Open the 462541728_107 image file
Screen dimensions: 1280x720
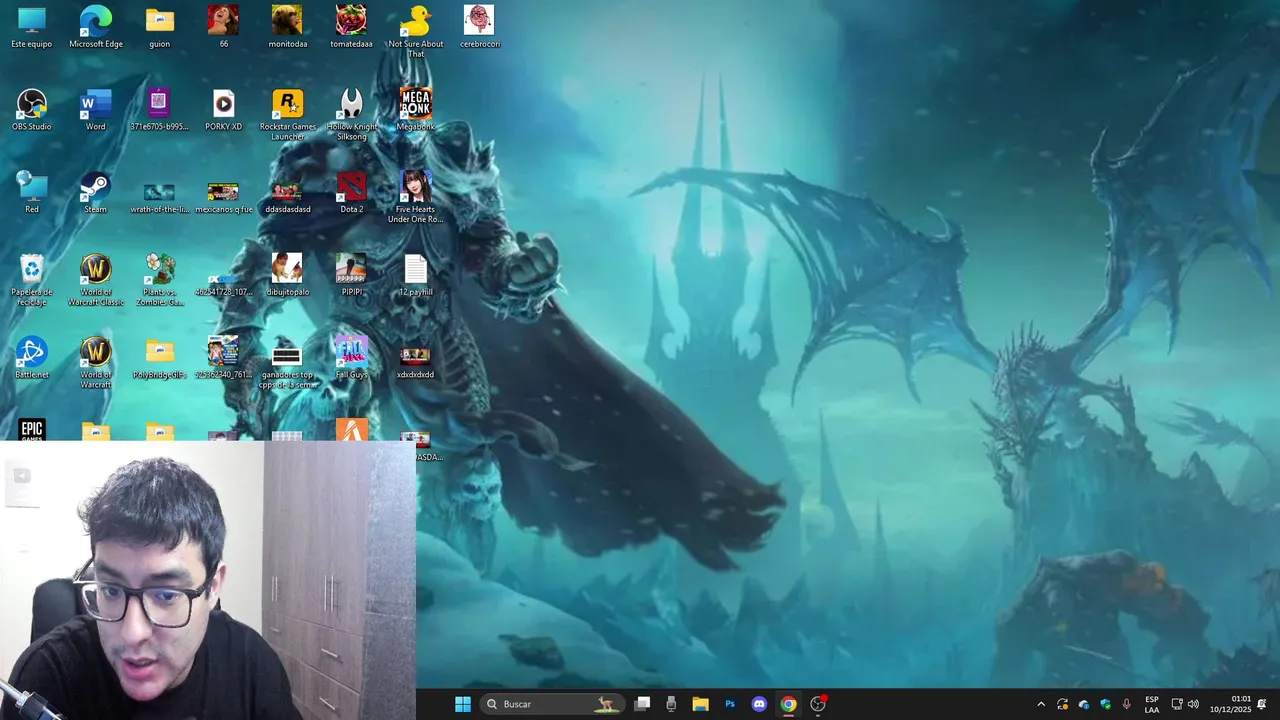(x=223, y=284)
